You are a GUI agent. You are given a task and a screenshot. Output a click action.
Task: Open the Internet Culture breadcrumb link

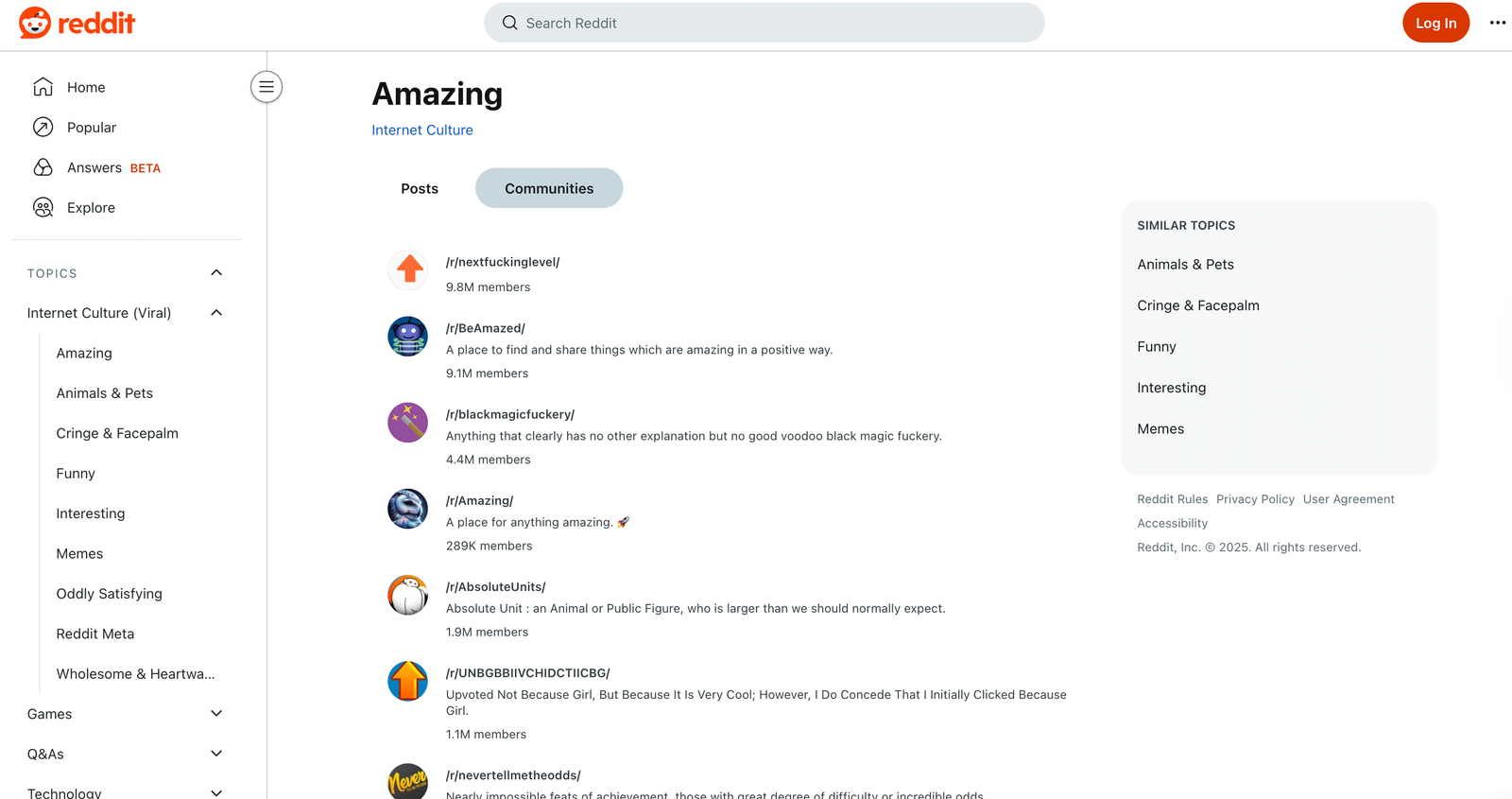pyautogui.click(x=422, y=130)
